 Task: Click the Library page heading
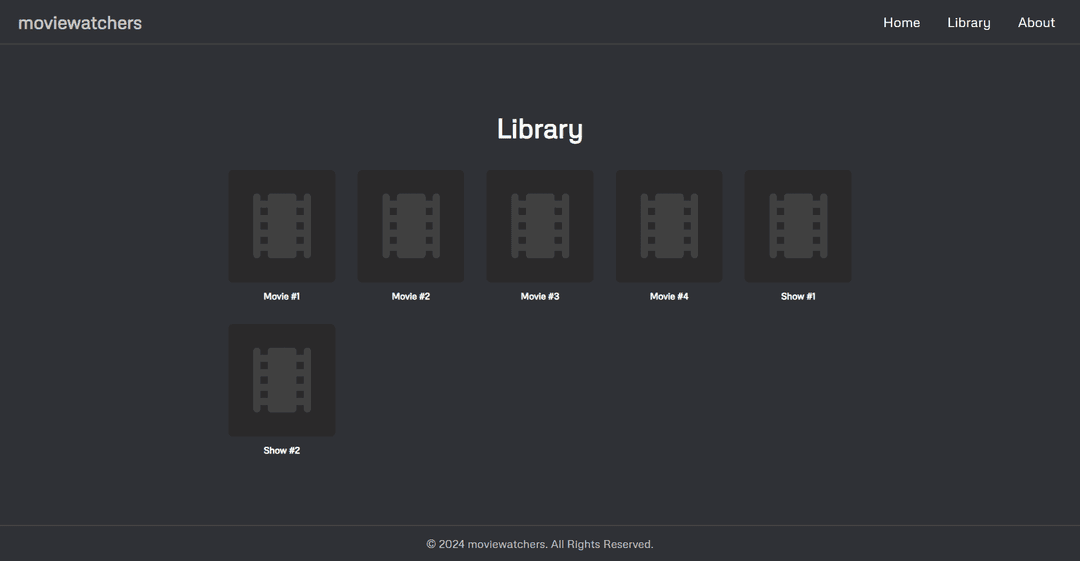tap(540, 129)
